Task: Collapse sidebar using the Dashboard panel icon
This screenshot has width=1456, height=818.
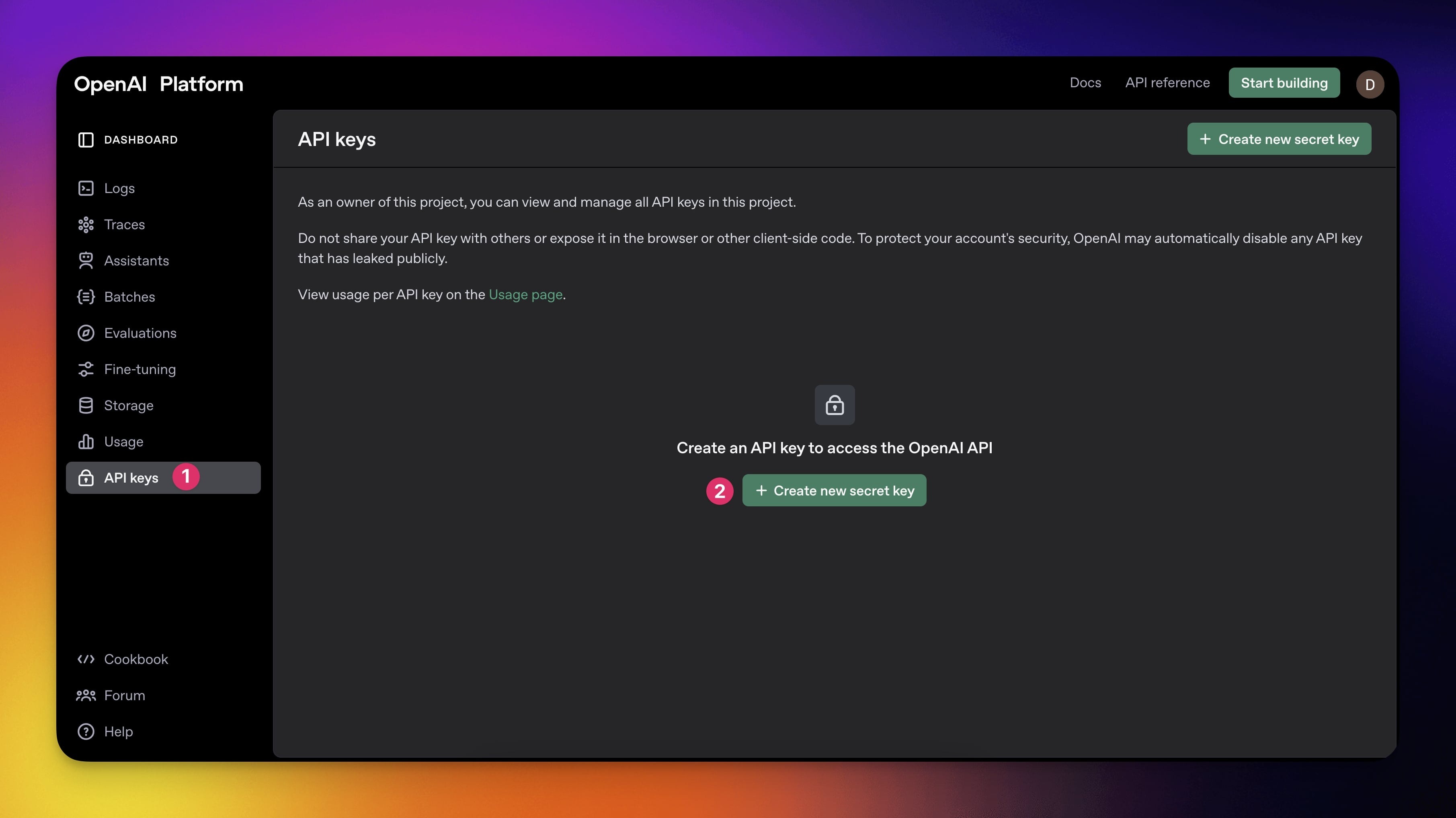Action: [x=86, y=140]
